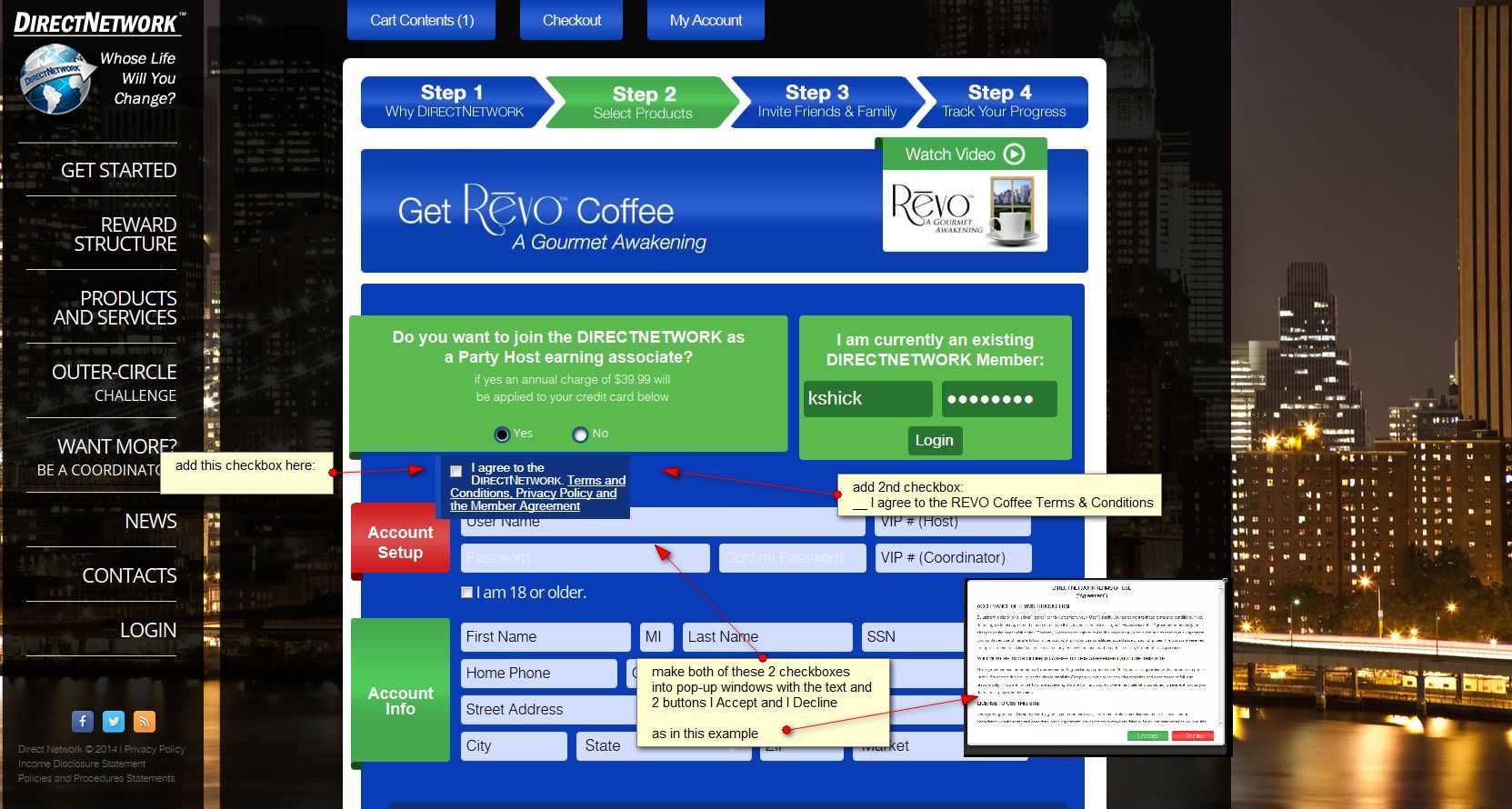The image size is (1512, 809).
Task: Open the Twitter icon in sidebar footer
Action: 114,722
